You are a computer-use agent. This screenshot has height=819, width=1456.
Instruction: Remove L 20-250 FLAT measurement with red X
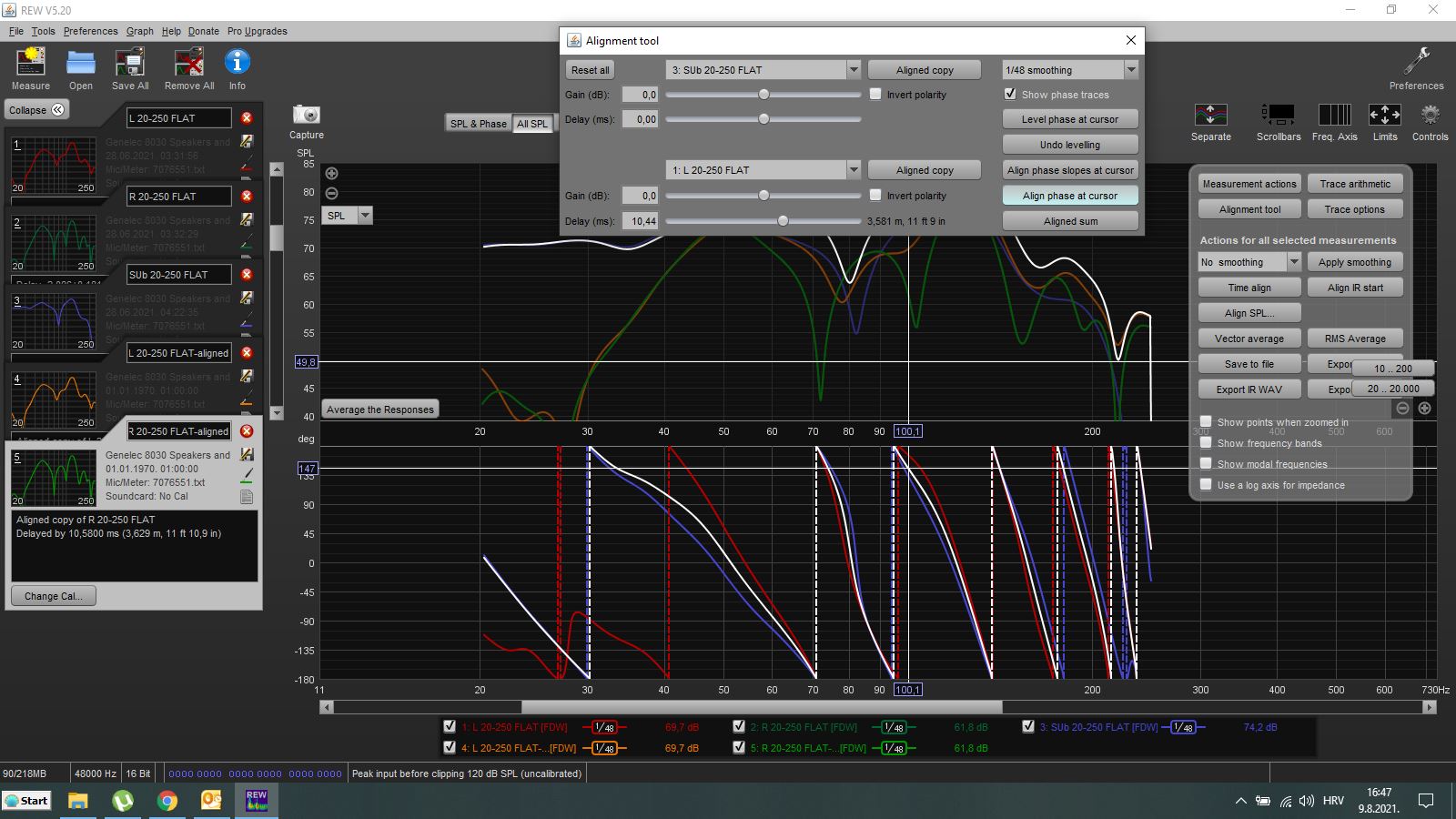coord(247,118)
